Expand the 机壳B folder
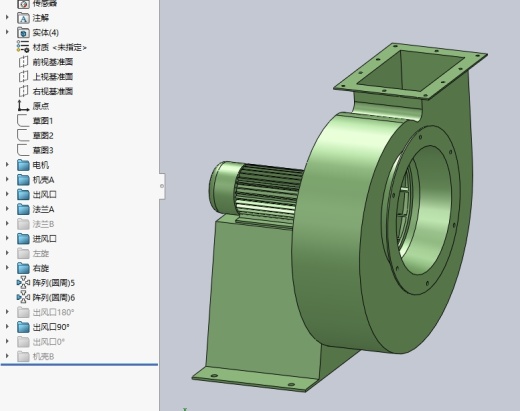520x411 pixels. pos(7,356)
